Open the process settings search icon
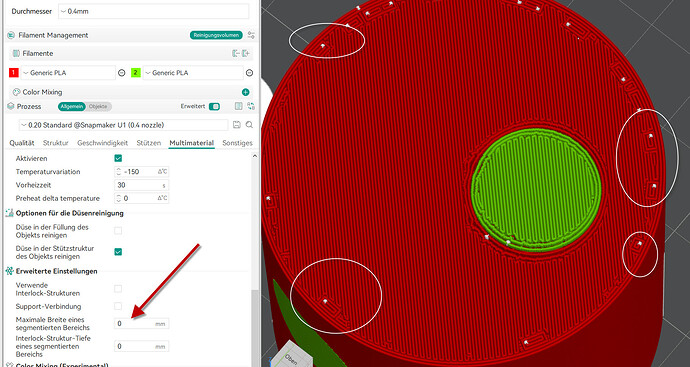This screenshot has width=690, height=367. (x=250, y=125)
